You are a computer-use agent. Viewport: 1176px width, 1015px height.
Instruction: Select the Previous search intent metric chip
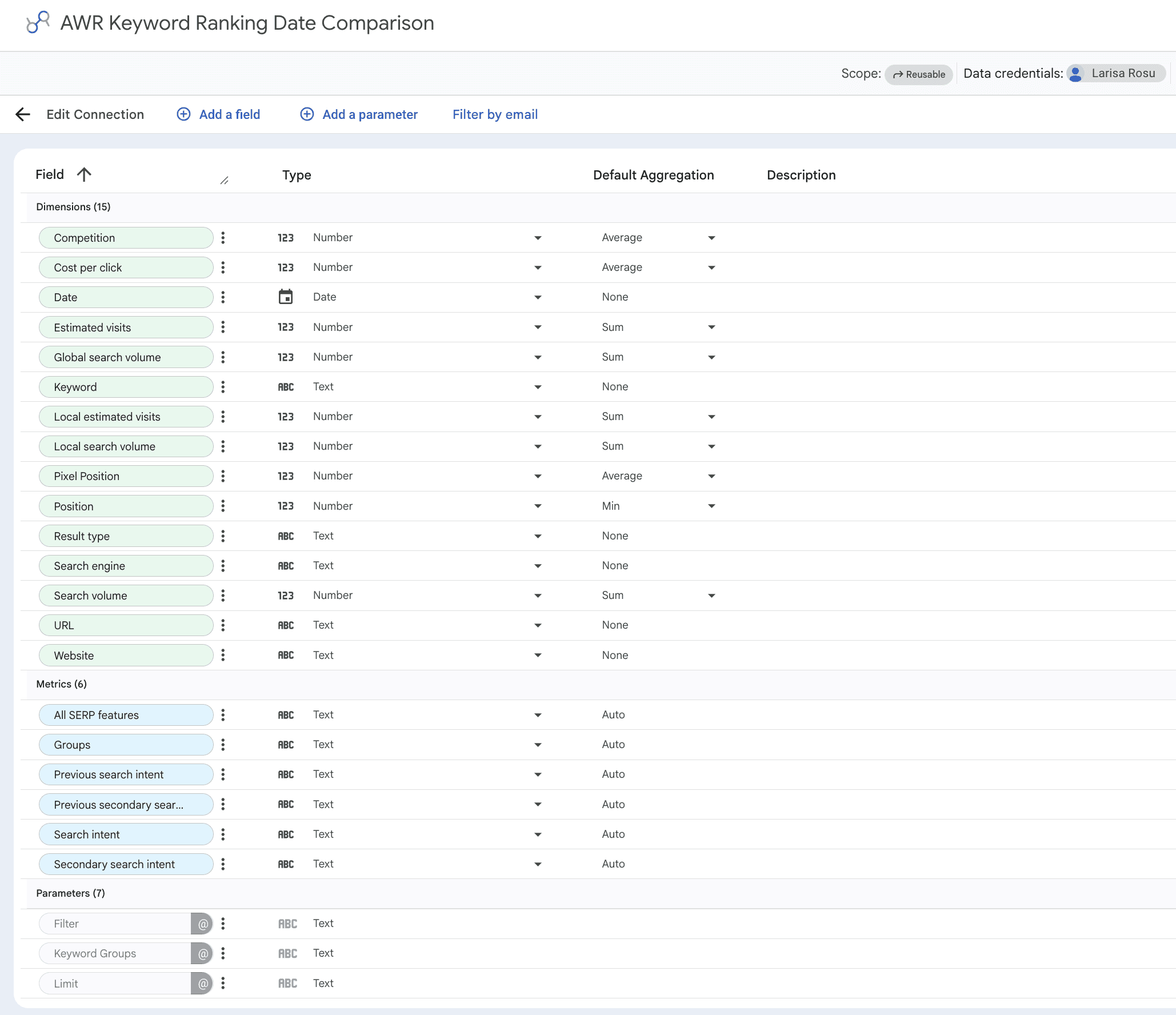(x=126, y=774)
